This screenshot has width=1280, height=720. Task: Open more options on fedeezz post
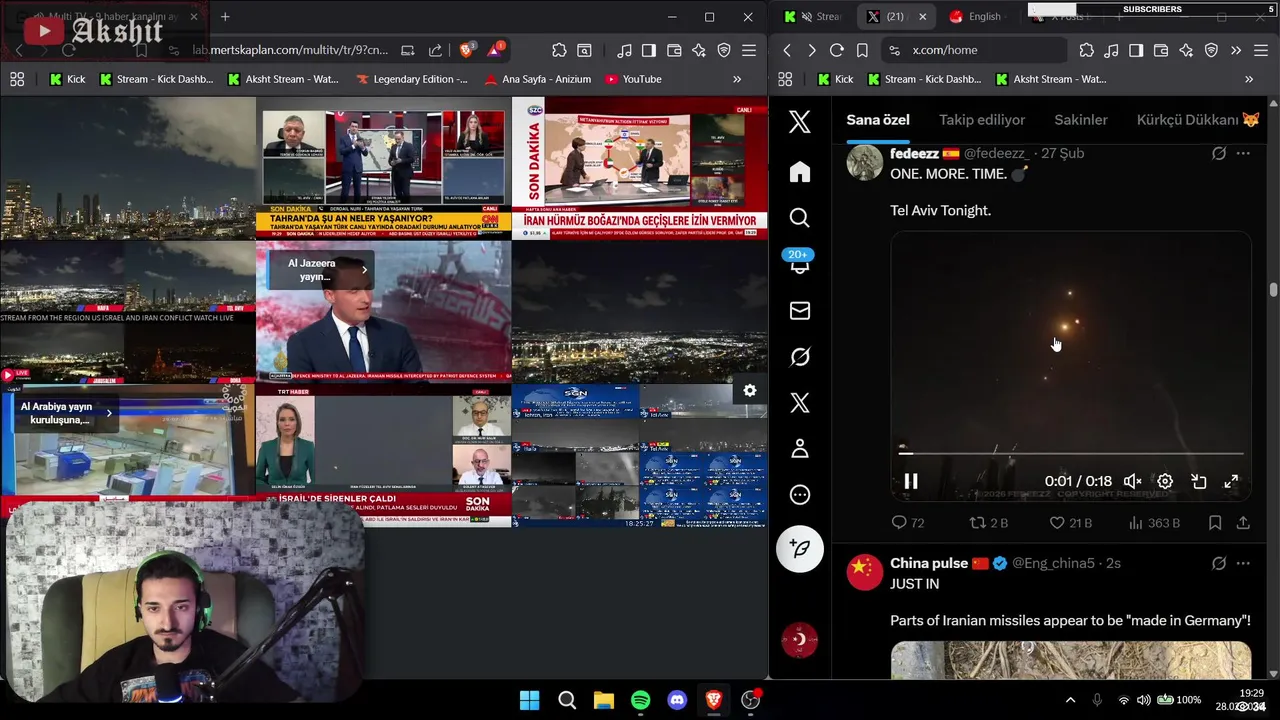pos(1243,153)
